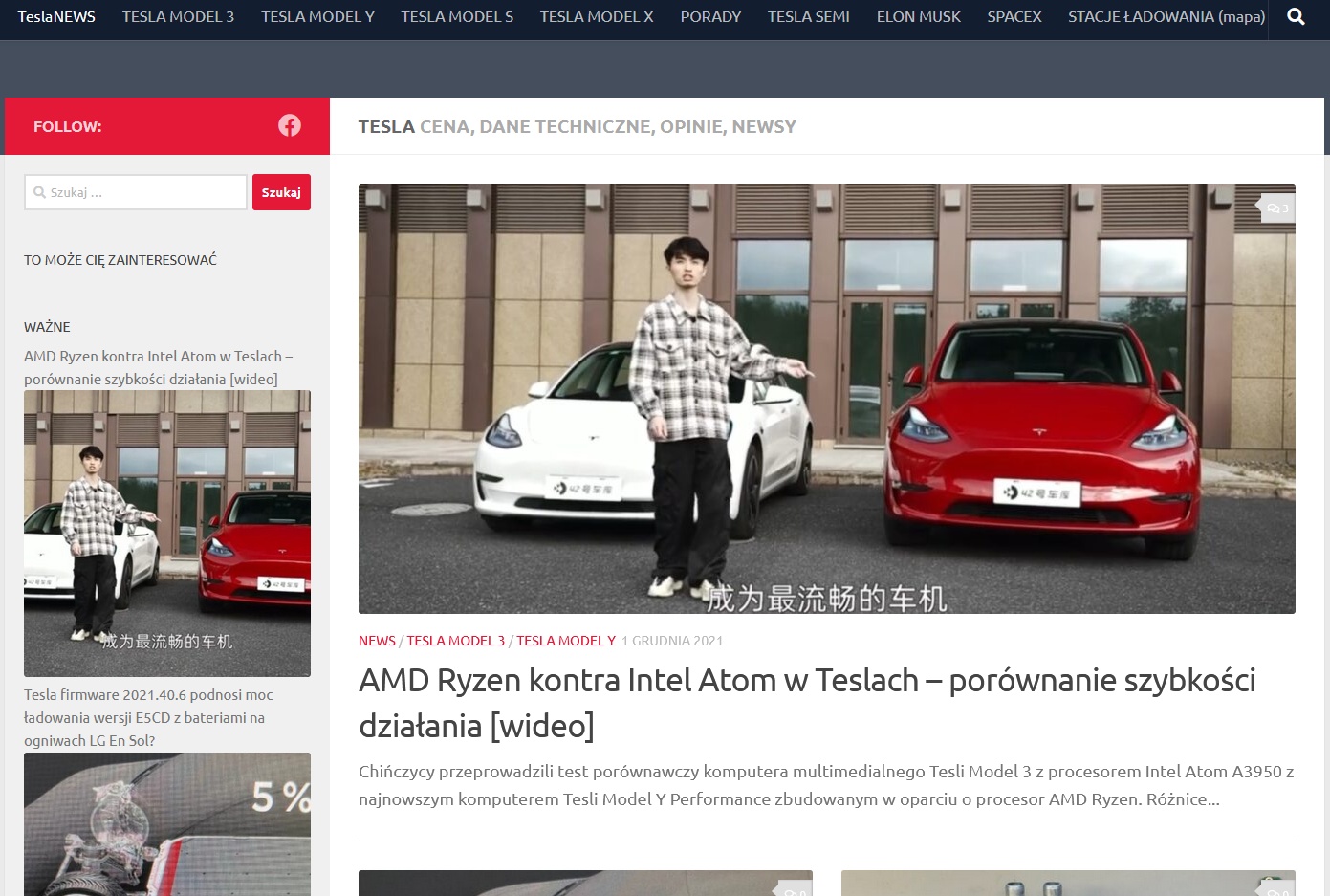Open TESLA MODEL X menu item
Screen dimensions: 1330x896
click(x=597, y=16)
